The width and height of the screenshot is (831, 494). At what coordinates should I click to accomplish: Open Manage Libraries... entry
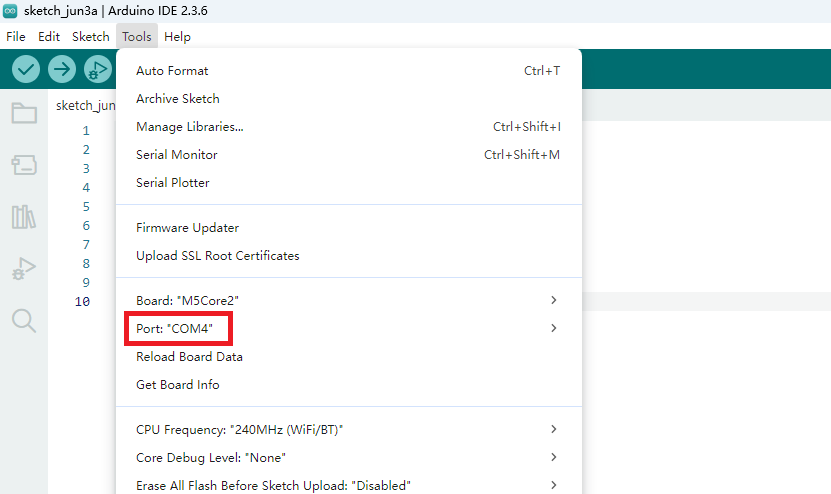(x=349, y=127)
